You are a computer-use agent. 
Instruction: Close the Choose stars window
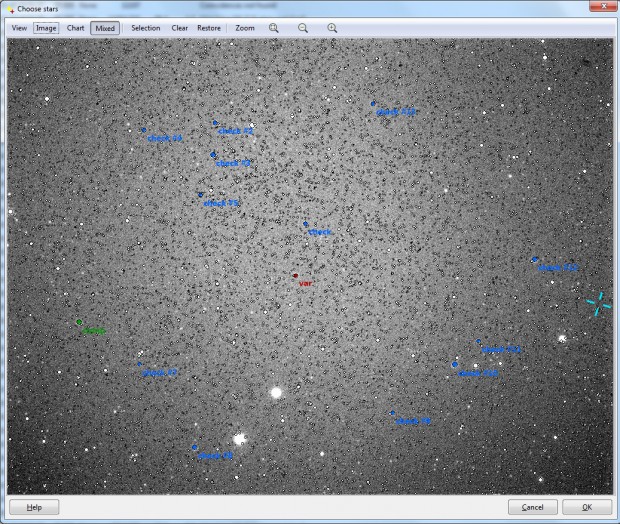(x=604, y=6)
